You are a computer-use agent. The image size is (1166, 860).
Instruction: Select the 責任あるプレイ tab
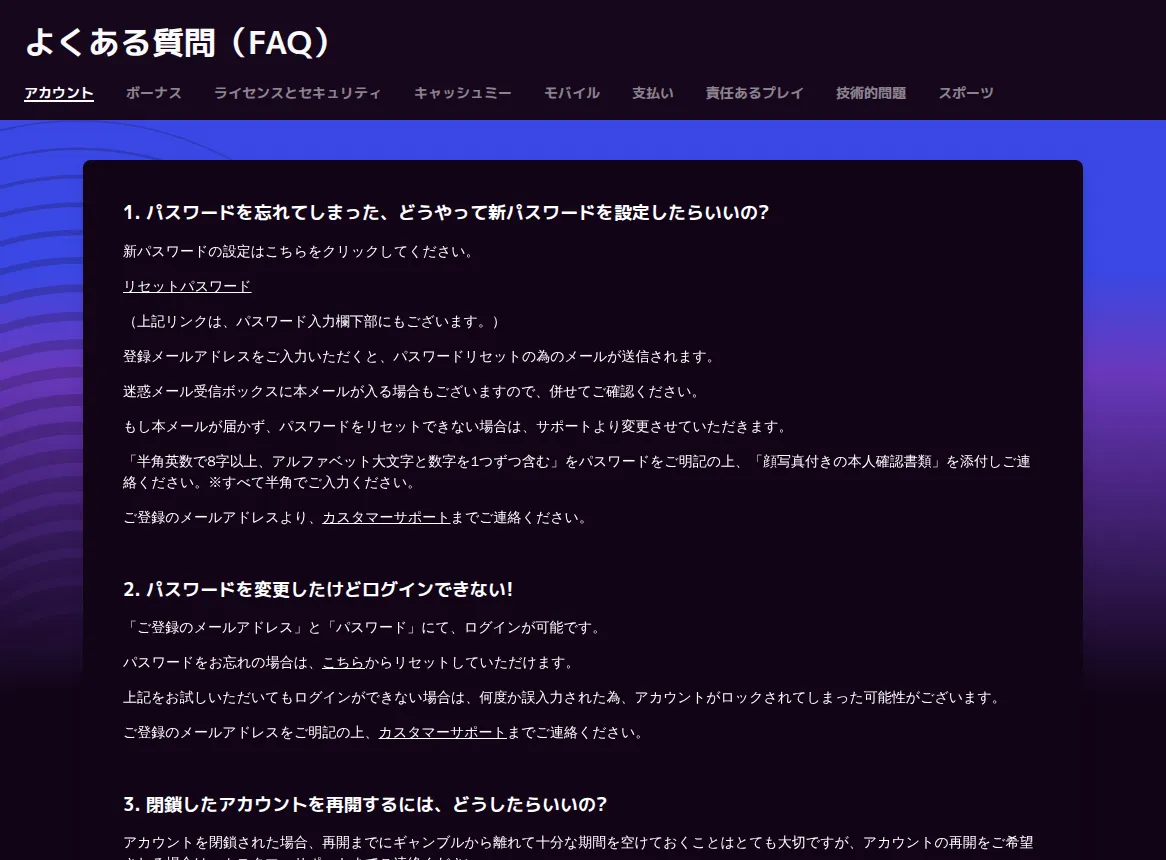point(755,93)
